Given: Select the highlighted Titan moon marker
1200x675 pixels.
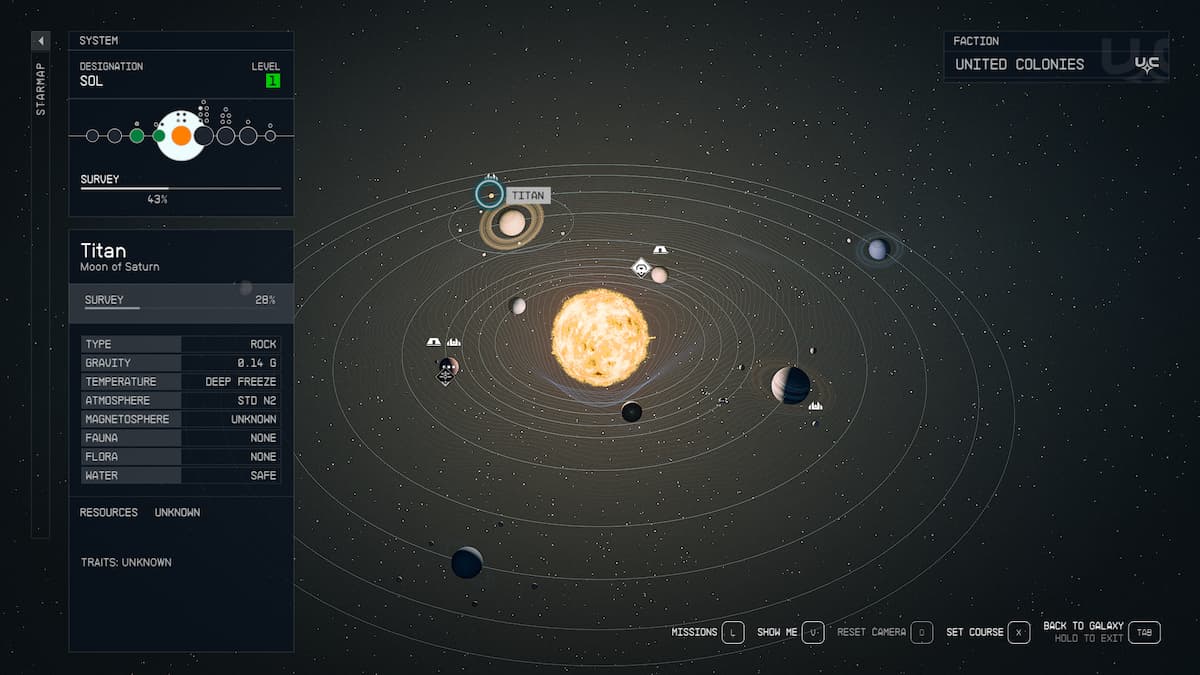Looking at the screenshot, I should pos(489,194).
